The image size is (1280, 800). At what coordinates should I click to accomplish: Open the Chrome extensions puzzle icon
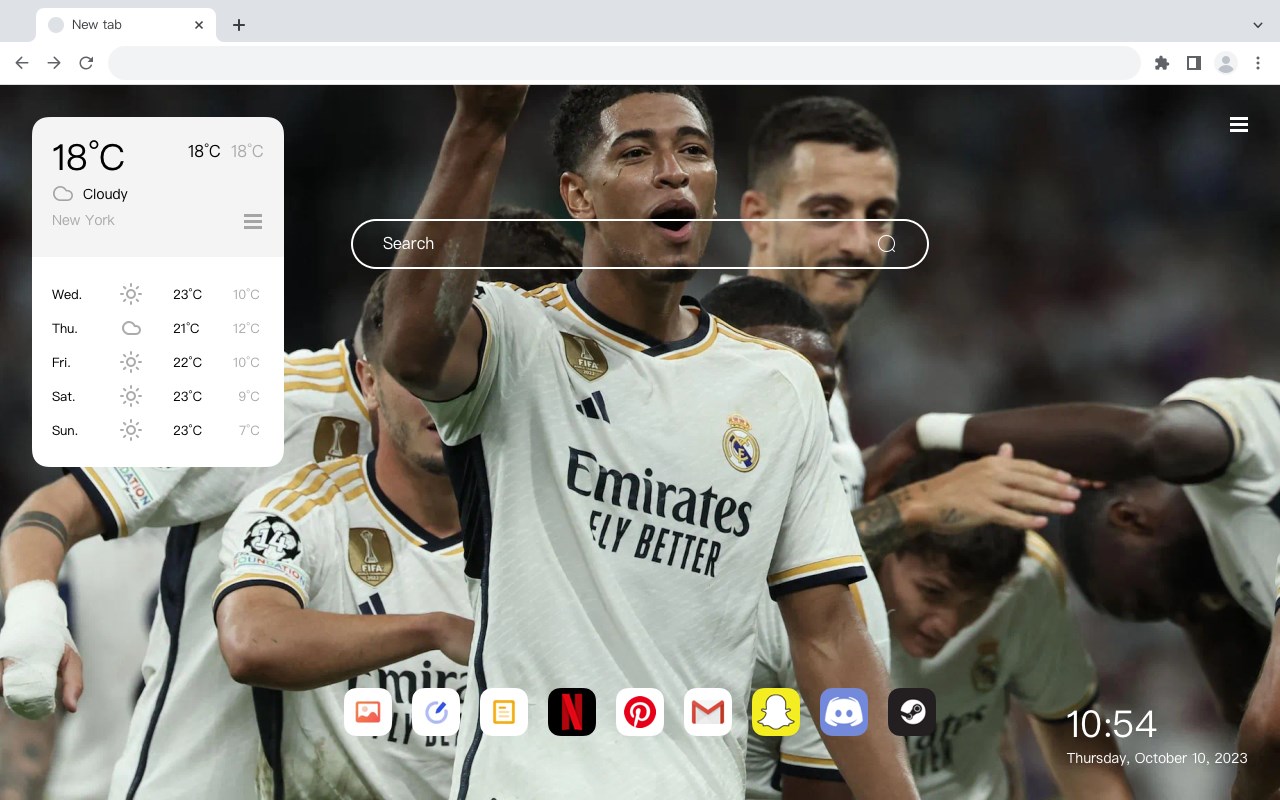click(x=1161, y=63)
